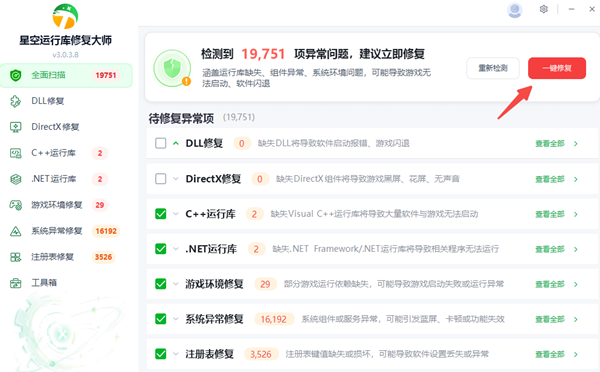The height and width of the screenshot is (372, 600).
Task: Uncheck the .NET运行库 row checkbox
Action: 161,249
